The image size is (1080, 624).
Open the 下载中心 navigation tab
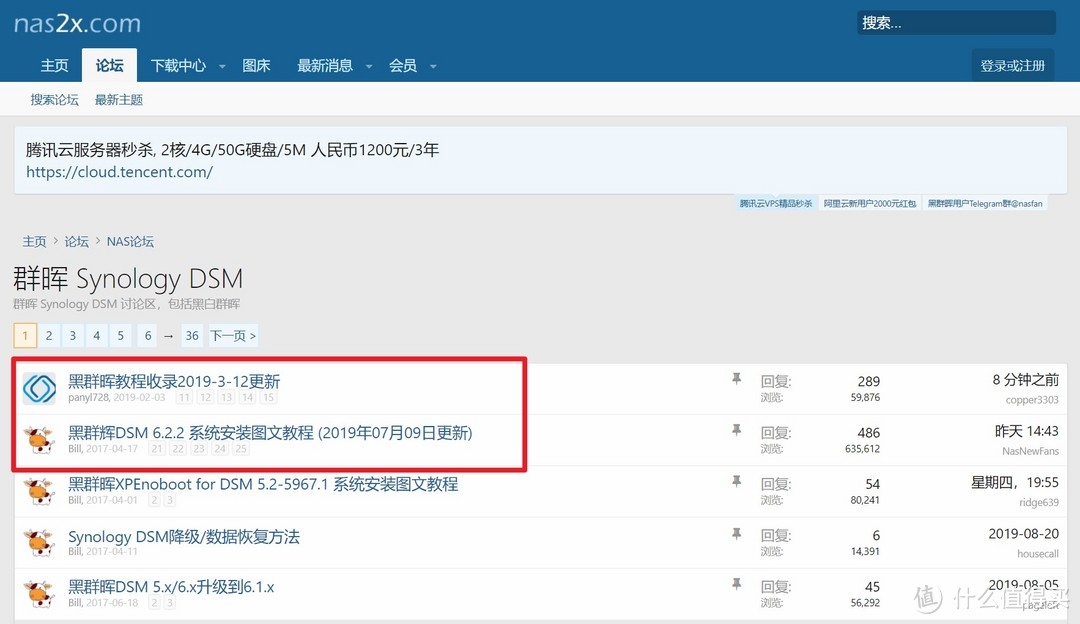[178, 65]
